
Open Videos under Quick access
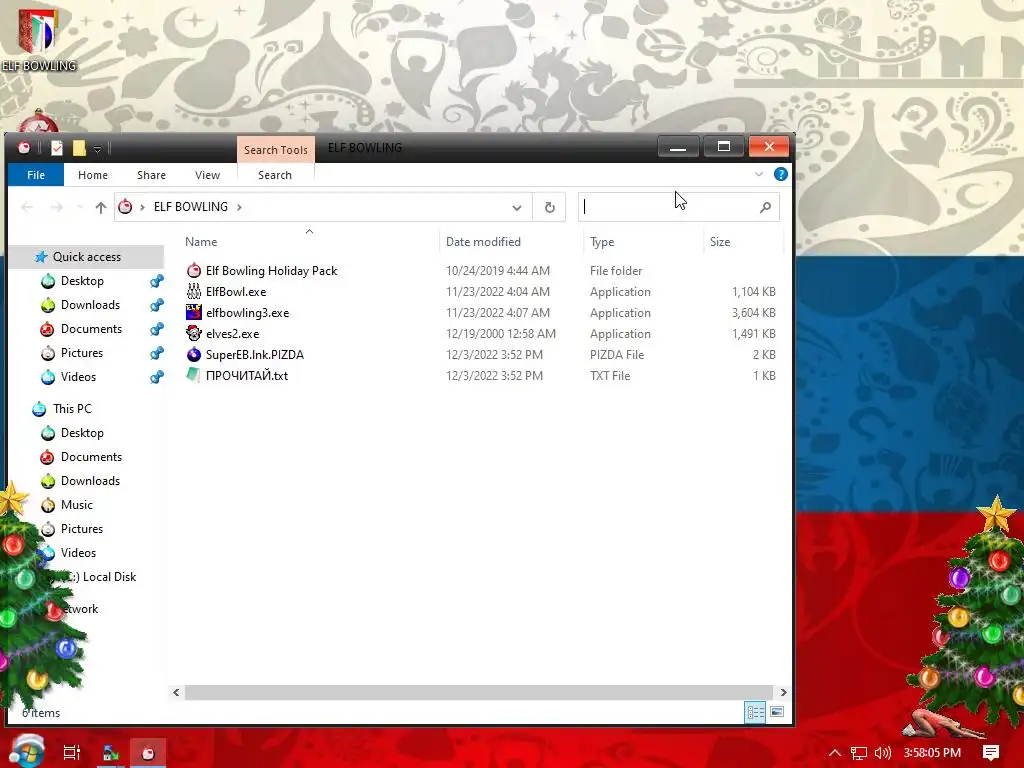[x=78, y=377]
